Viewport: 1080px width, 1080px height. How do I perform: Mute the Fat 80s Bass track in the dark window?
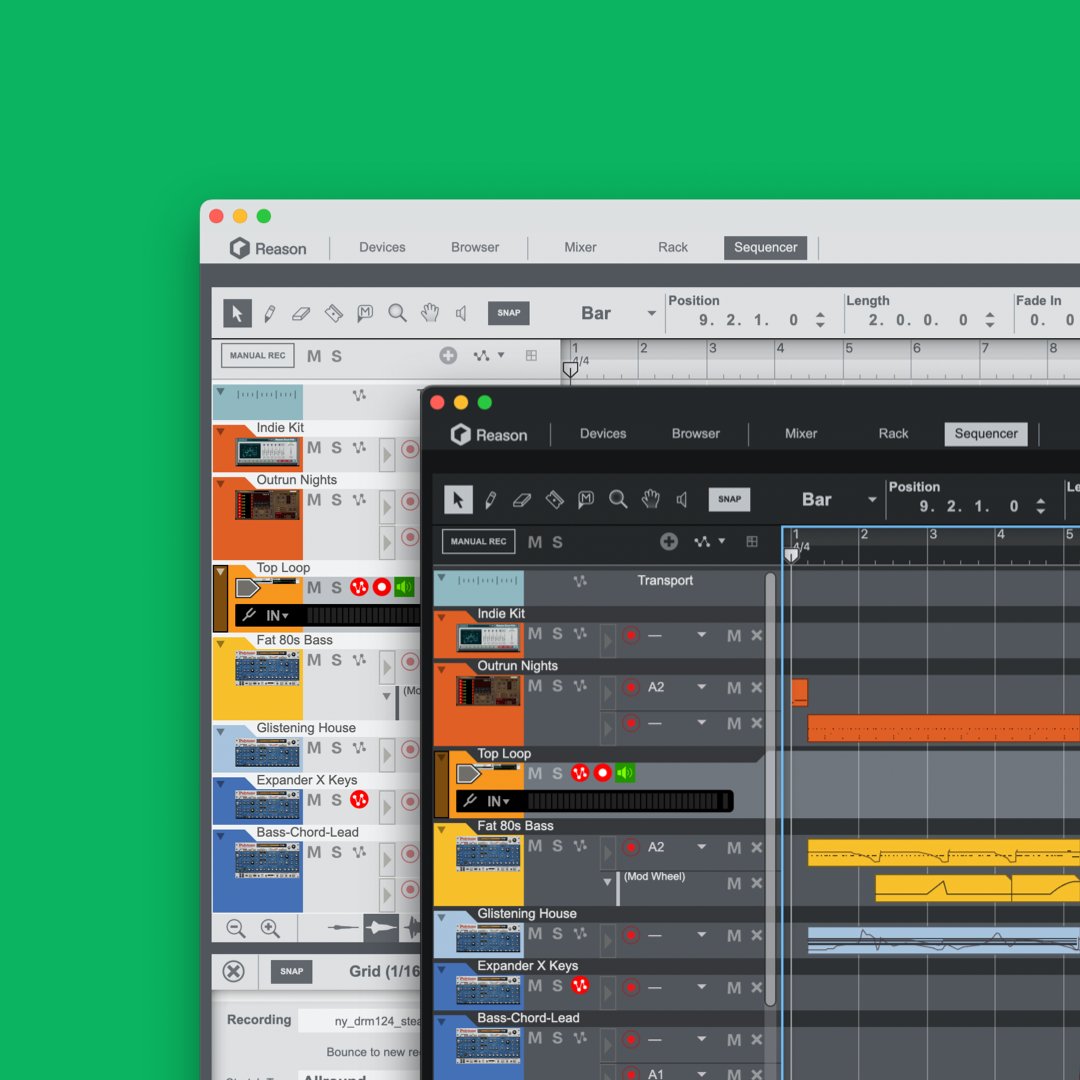point(534,846)
